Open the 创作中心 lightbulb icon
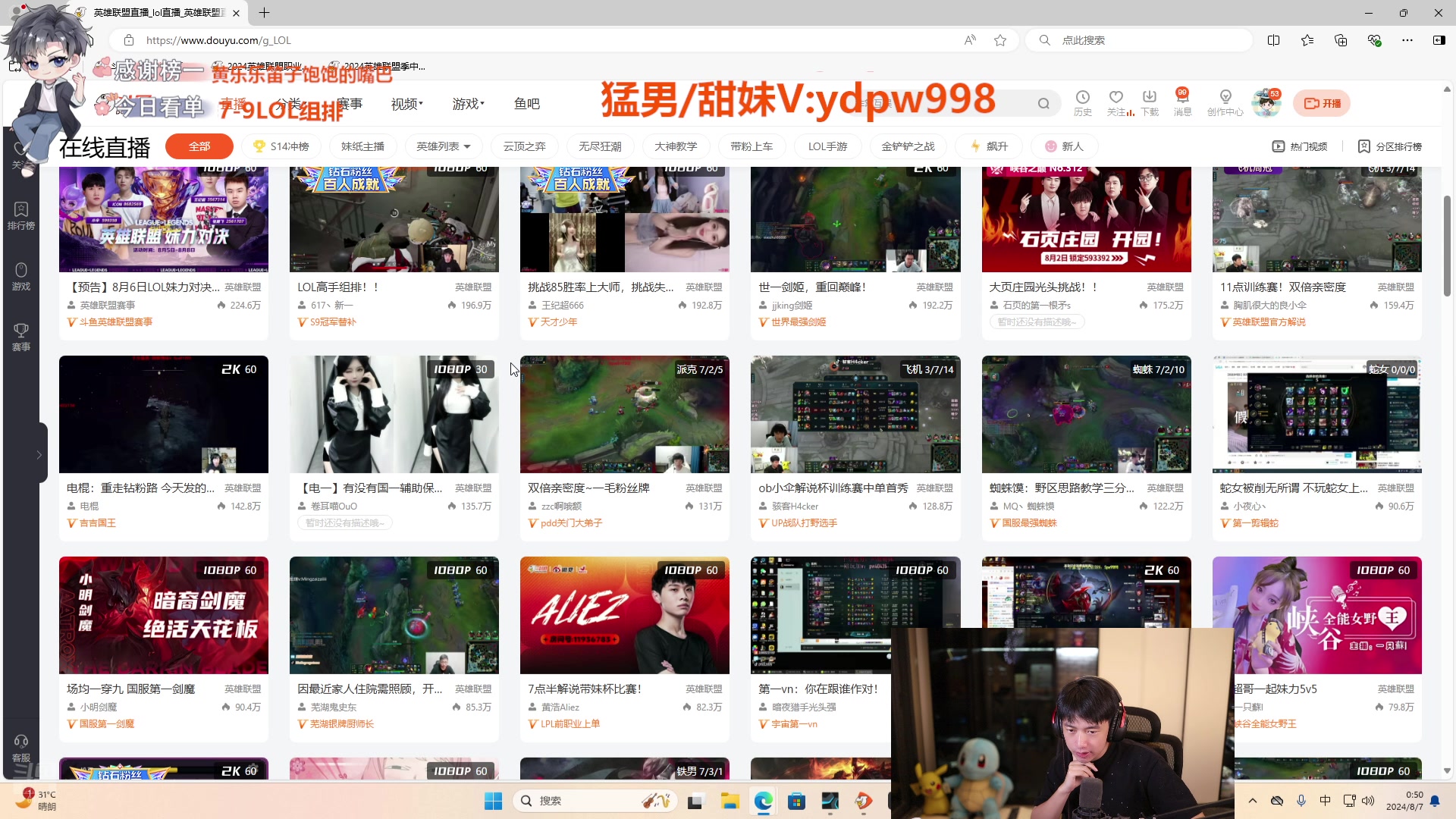 1225,103
